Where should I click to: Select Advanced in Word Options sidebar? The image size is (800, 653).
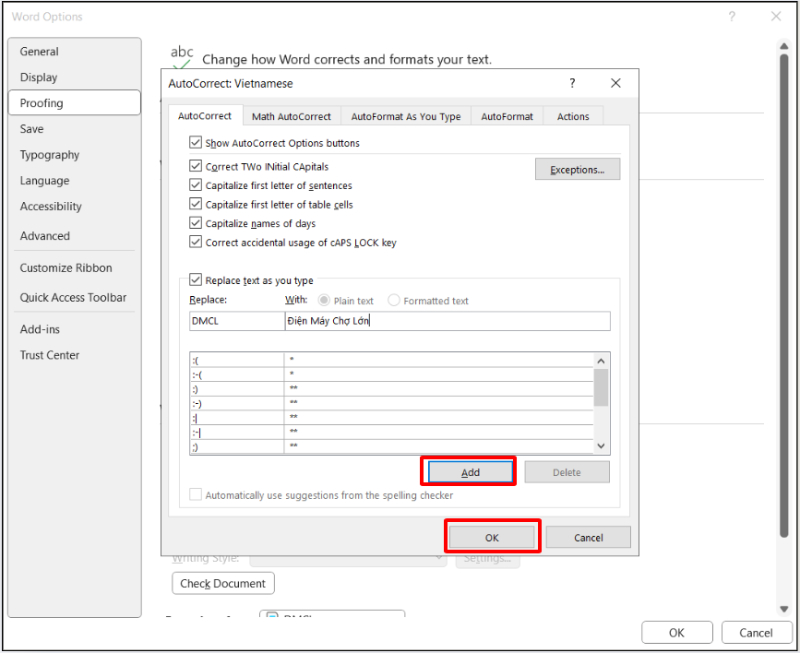pyautogui.click(x=45, y=236)
